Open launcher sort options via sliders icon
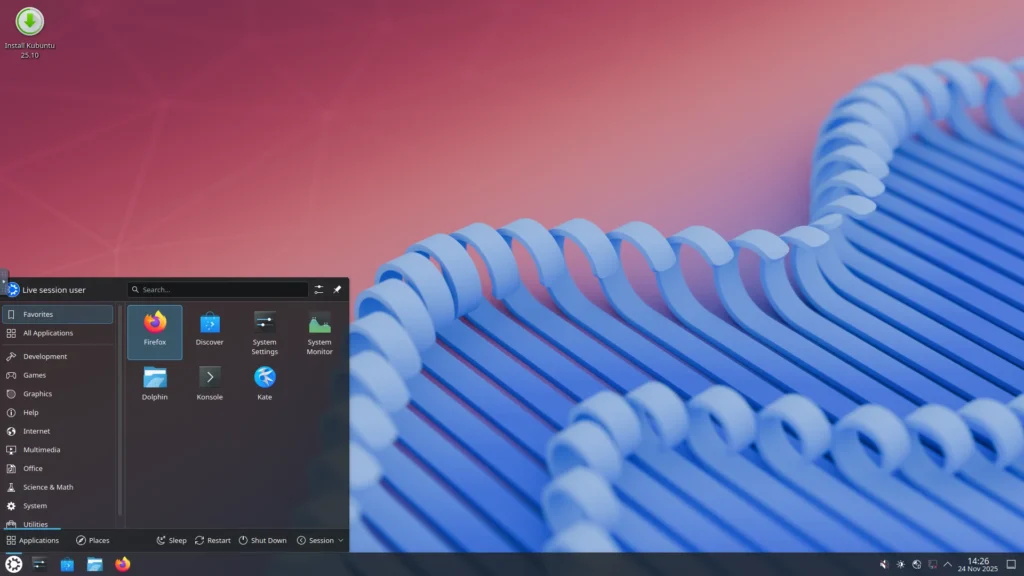Screen dimensions: 1024x576 point(318,289)
